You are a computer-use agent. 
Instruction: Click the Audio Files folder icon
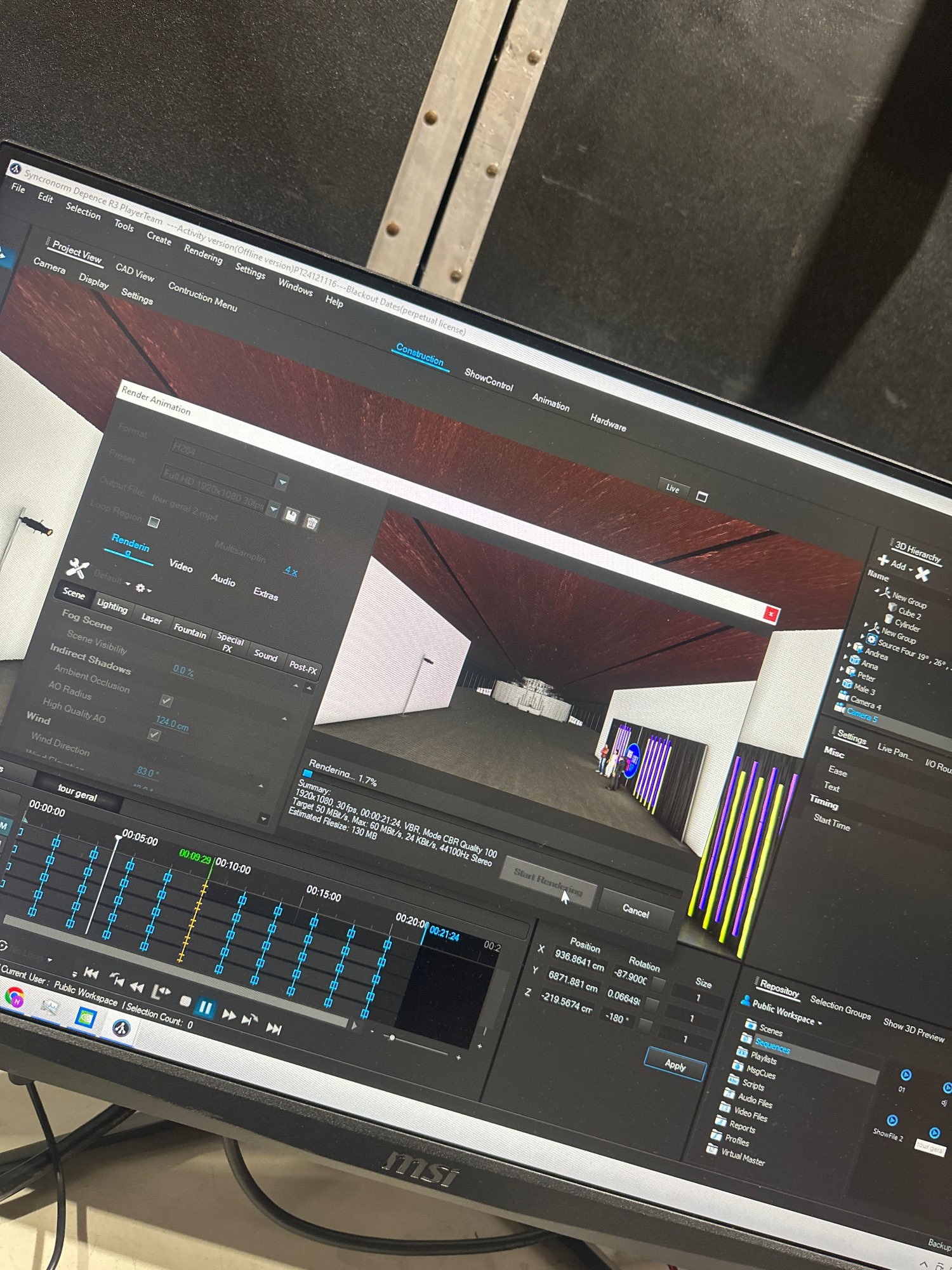pyautogui.click(x=729, y=1093)
